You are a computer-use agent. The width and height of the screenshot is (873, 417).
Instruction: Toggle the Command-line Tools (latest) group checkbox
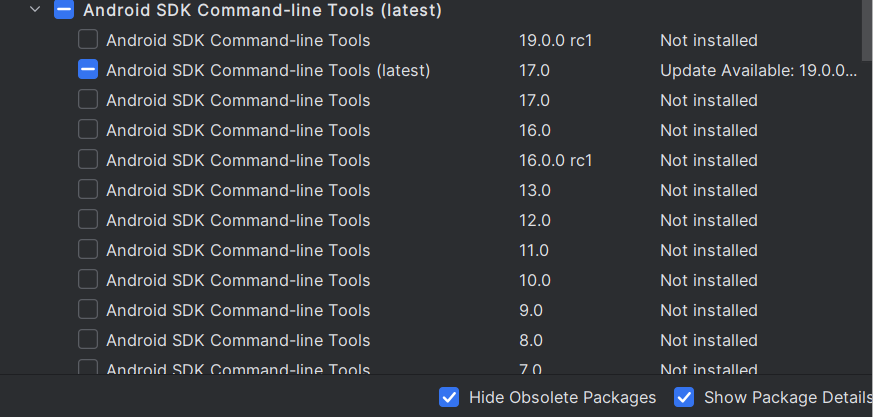click(64, 10)
